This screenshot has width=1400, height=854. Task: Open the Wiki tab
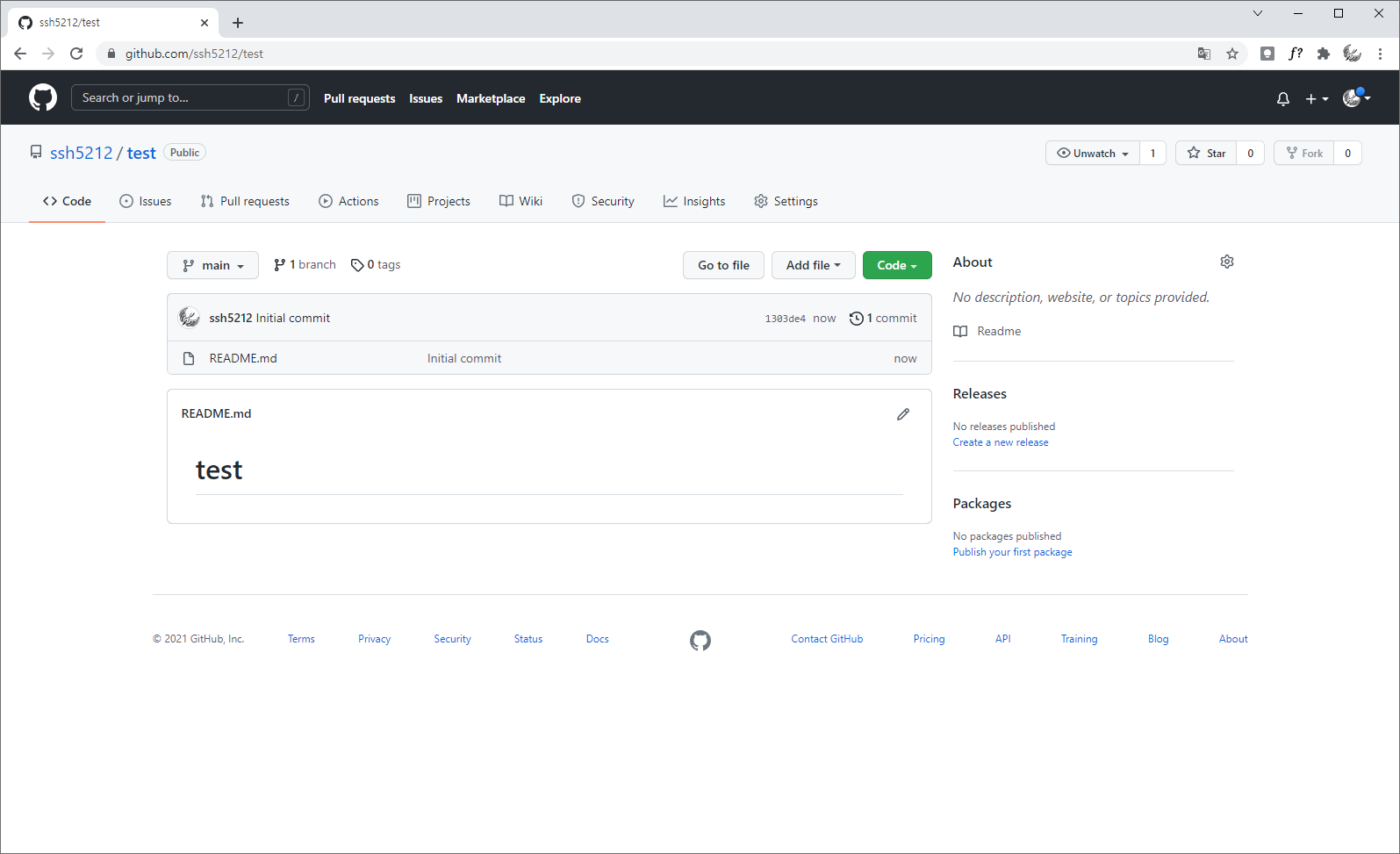click(521, 201)
